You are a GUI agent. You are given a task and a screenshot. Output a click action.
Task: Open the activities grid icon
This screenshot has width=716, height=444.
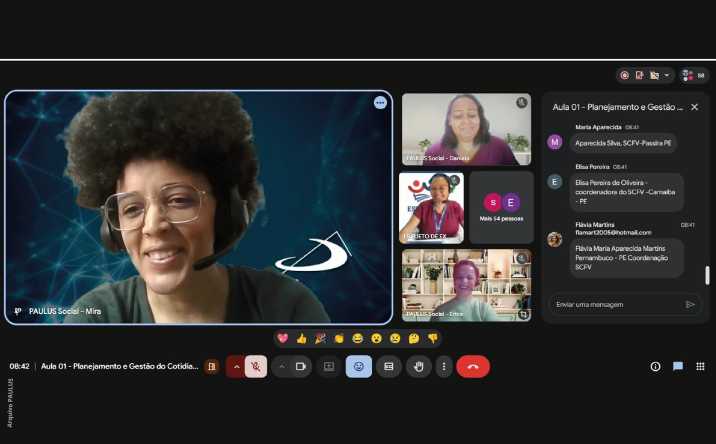(700, 367)
